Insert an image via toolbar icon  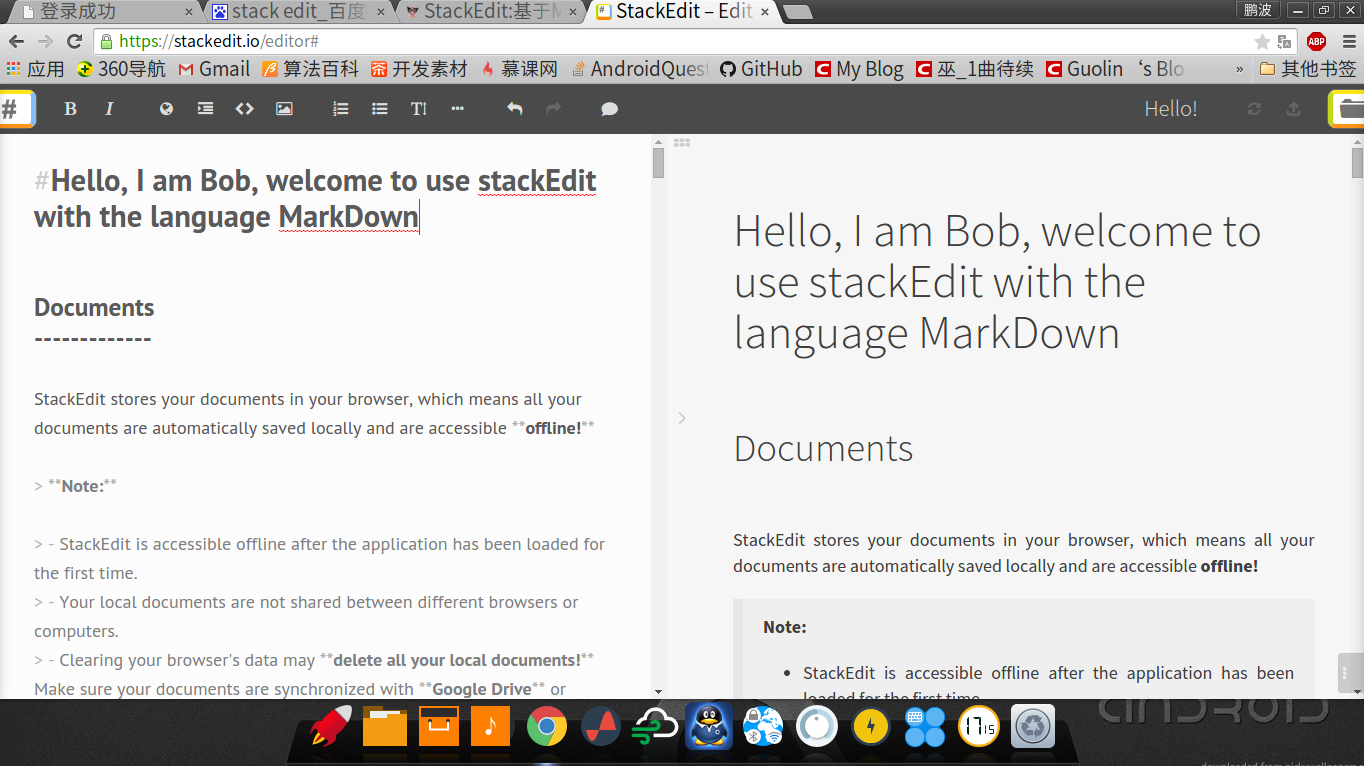point(284,109)
